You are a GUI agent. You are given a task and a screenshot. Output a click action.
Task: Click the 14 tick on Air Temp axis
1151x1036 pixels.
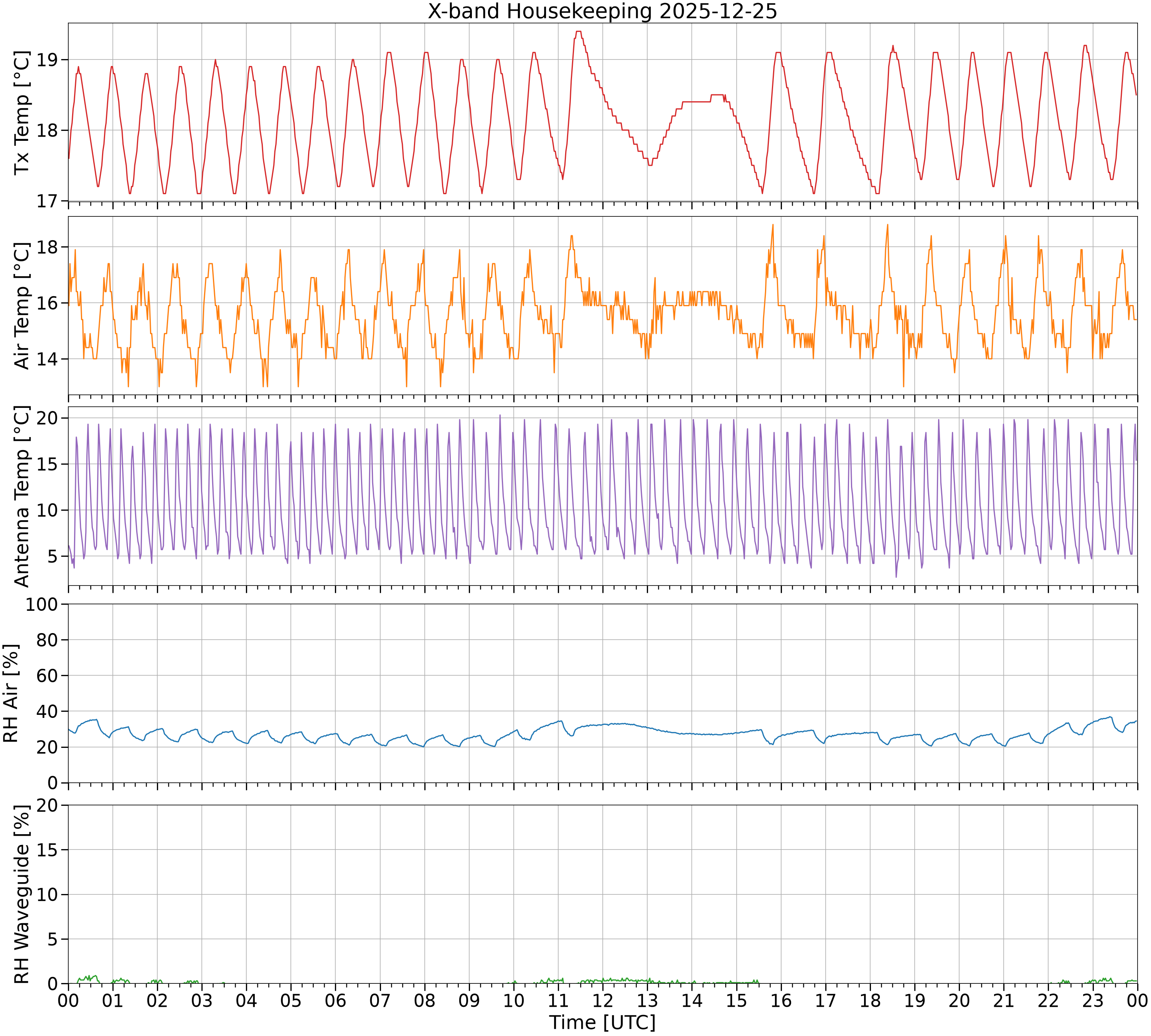[x=47, y=359]
